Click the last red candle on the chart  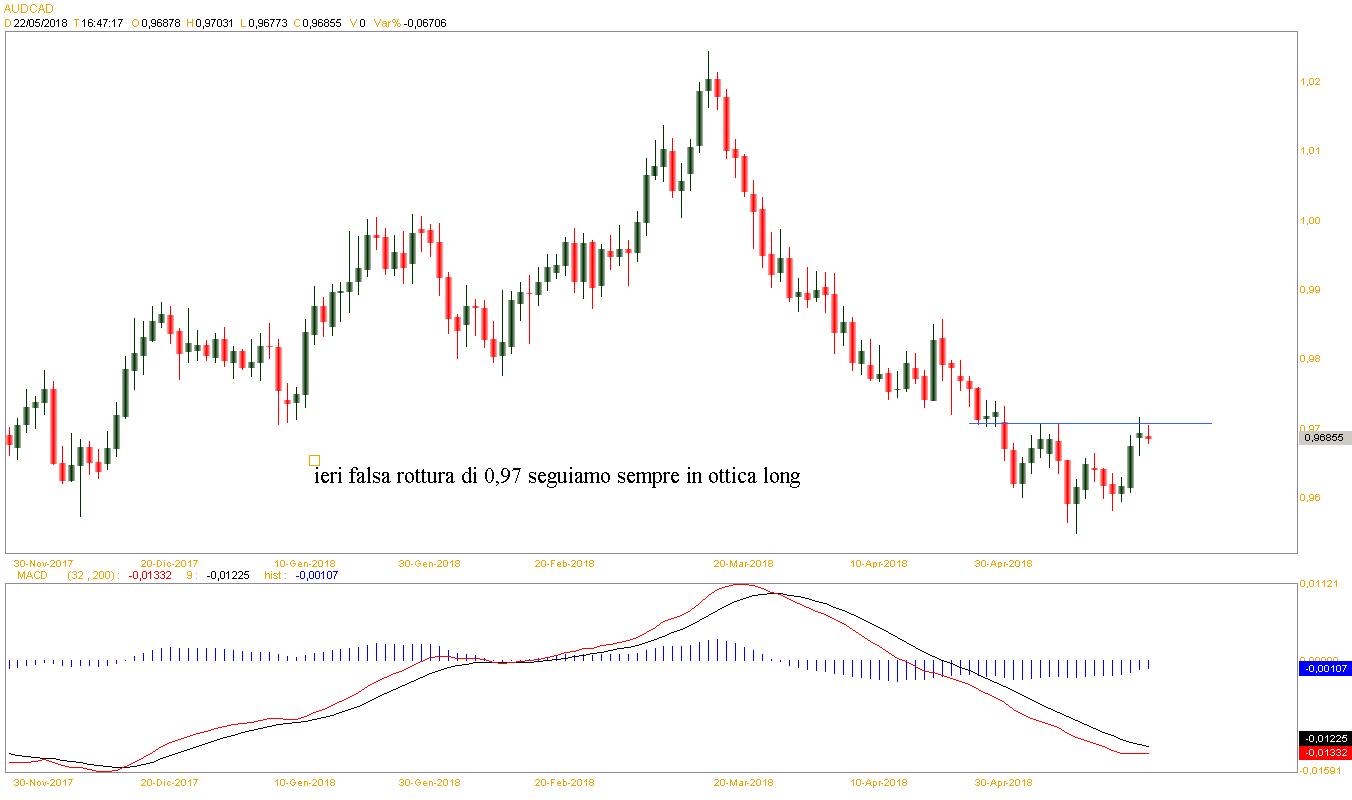pyautogui.click(x=1149, y=438)
